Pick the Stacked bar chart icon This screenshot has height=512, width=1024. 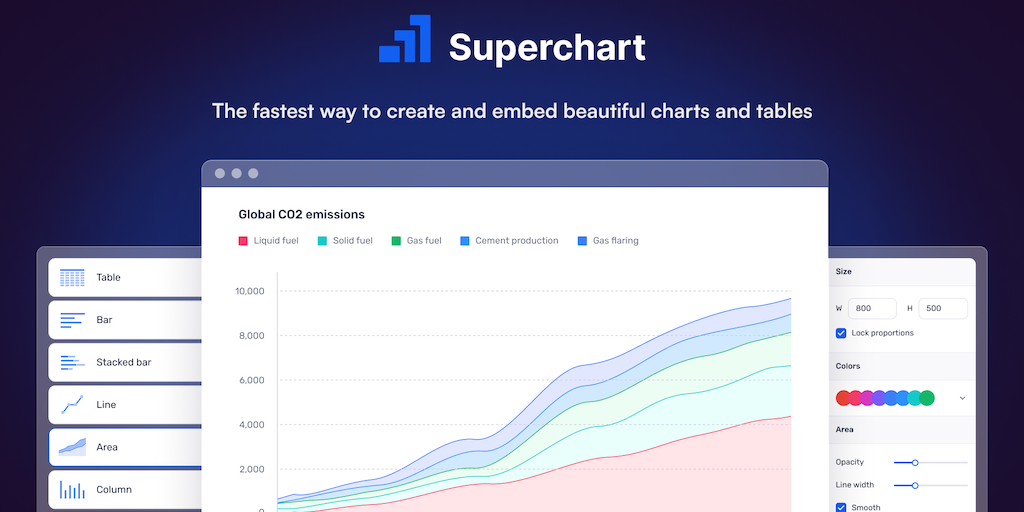[x=72, y=362]
